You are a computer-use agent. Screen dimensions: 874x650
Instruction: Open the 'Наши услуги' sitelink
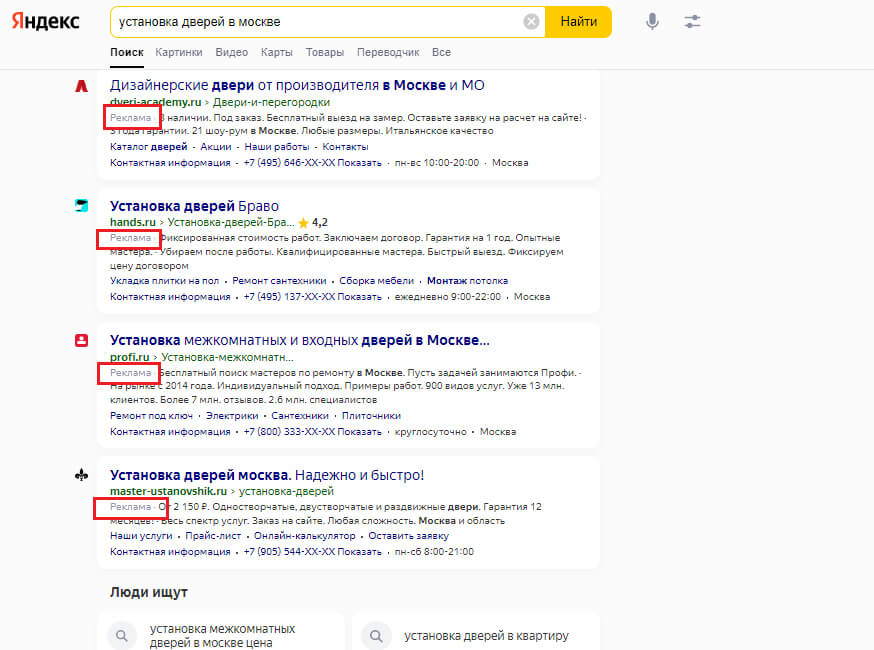coord(141,536)
